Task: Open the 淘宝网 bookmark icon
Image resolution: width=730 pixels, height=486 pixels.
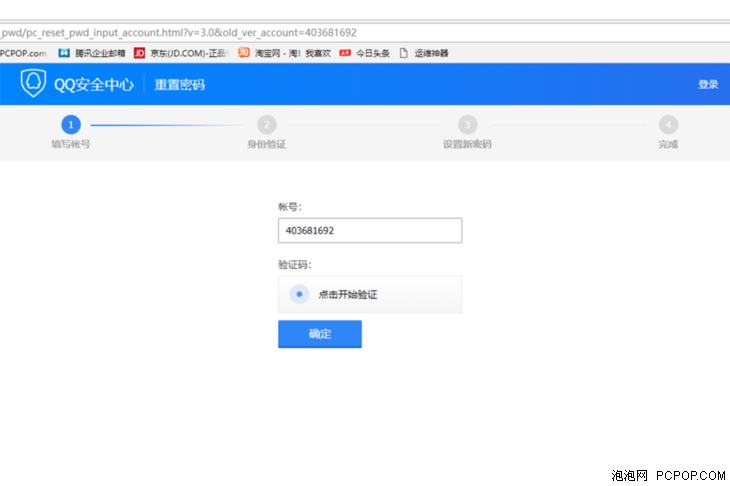Action: 244,53
